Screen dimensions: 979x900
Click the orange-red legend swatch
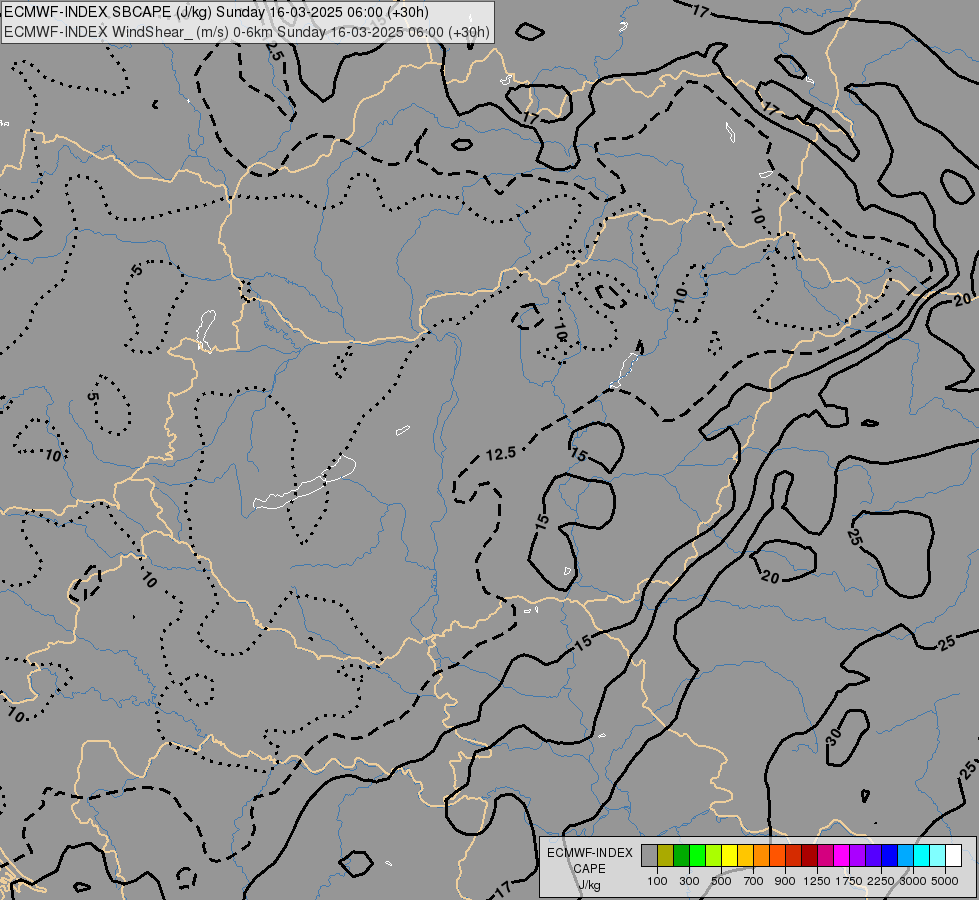(777, 856)
